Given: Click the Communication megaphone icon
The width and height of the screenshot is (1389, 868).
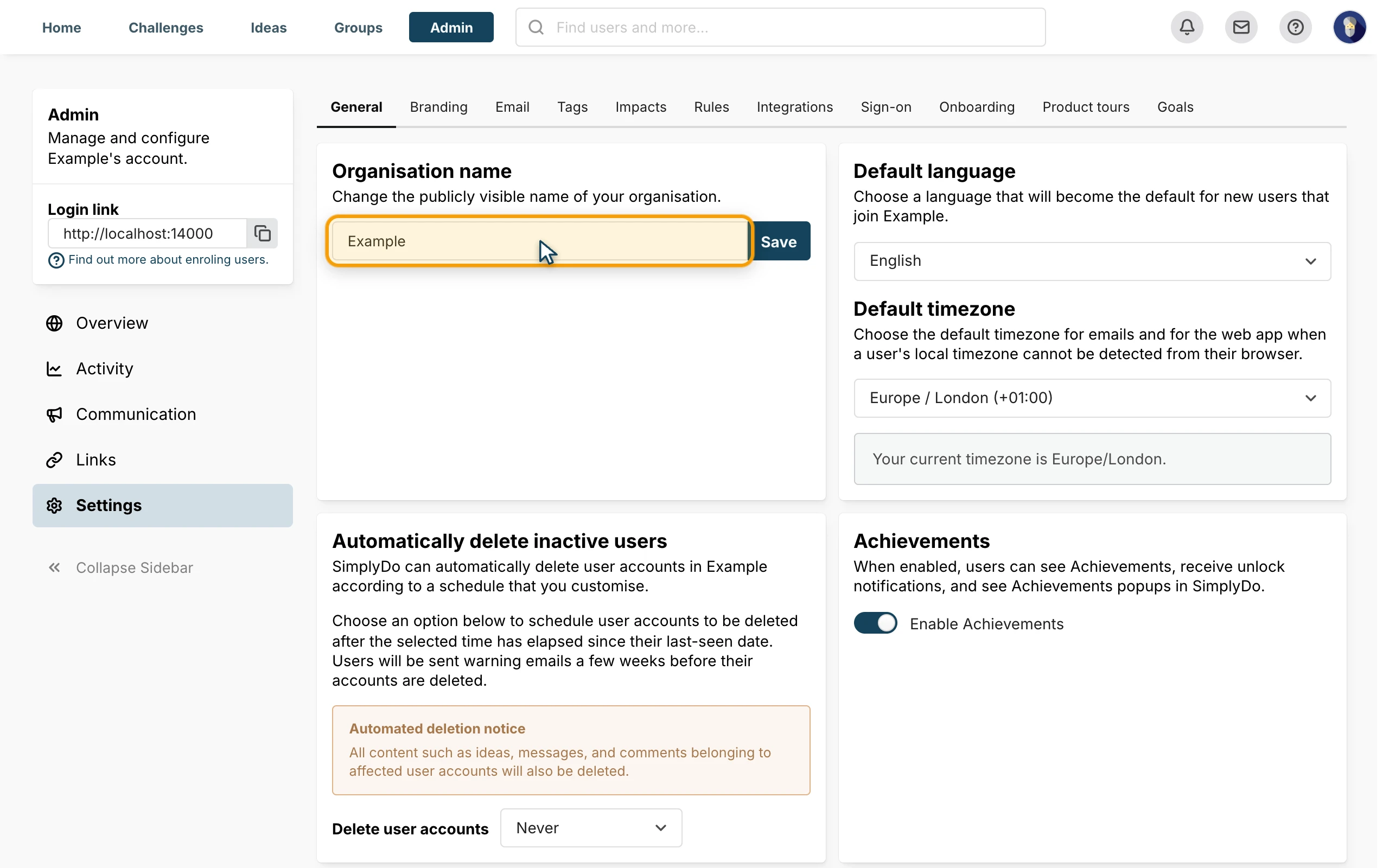Looking at the screenshot, I should pyautogui.click(x=54, y=414).
